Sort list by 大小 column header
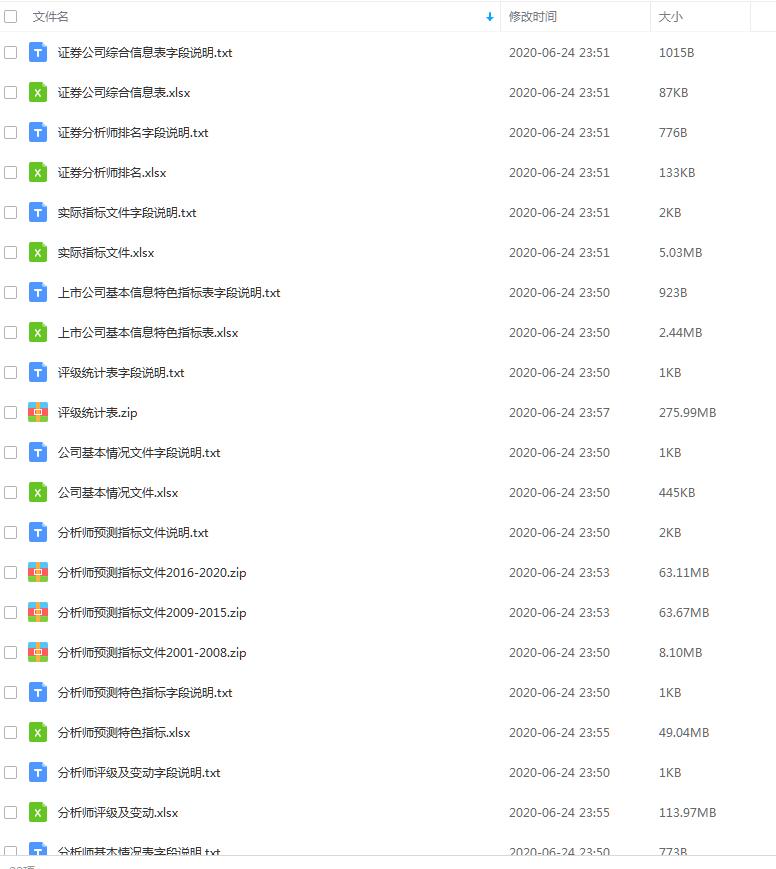776x869 pixels. [670, 17]
